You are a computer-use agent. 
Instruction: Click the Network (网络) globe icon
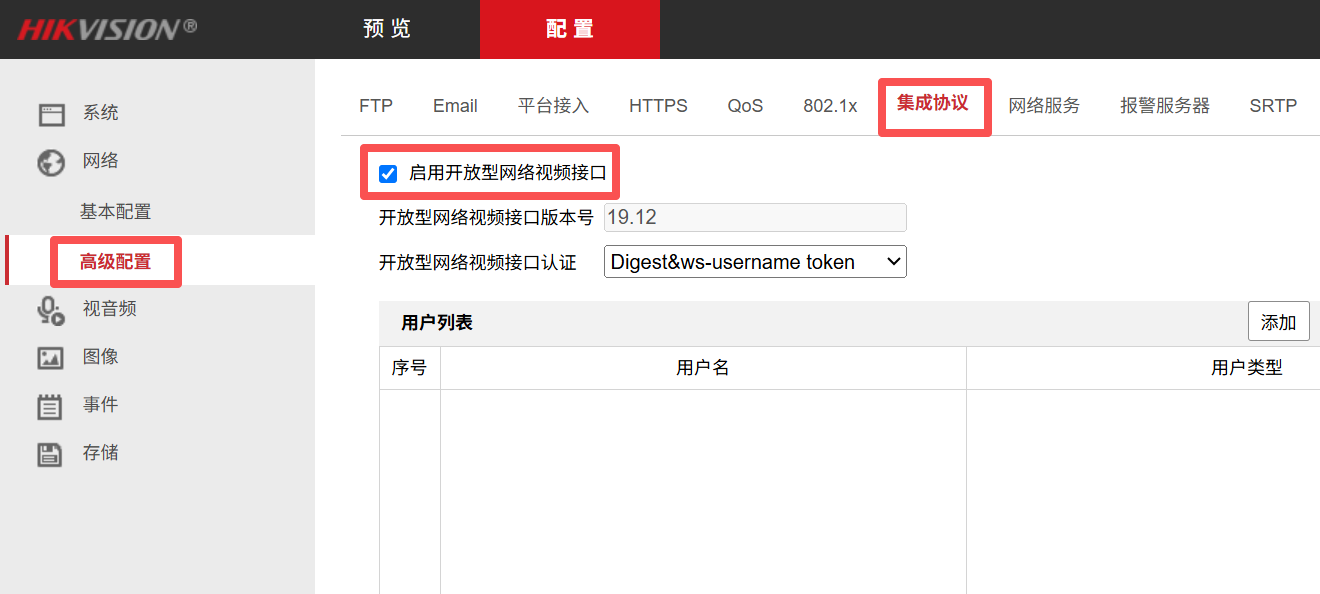pyautogui.click(x=51, y=162)
